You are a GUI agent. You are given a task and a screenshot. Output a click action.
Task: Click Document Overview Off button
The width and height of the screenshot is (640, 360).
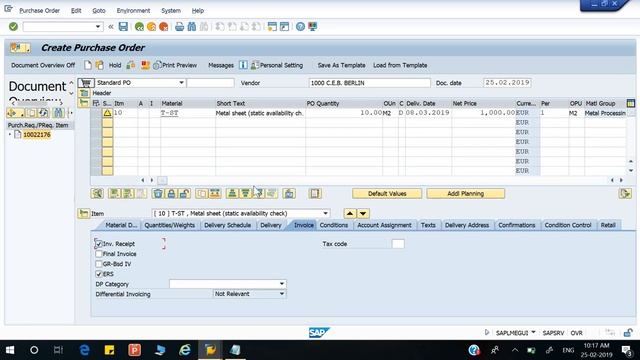point(43,65)
